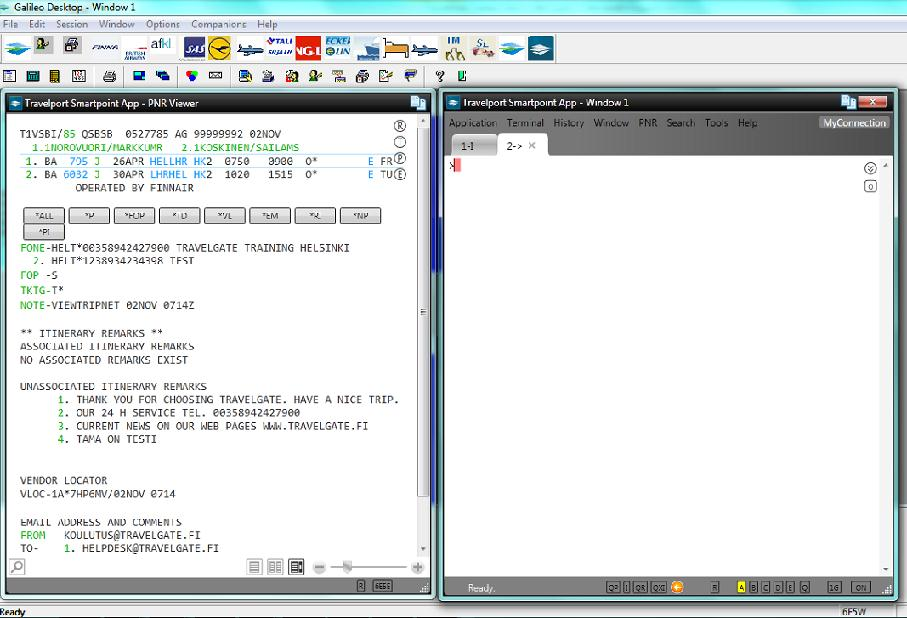Select single-column view layout in PNR Viewer

pyautogui.click(x=254, y=566)
